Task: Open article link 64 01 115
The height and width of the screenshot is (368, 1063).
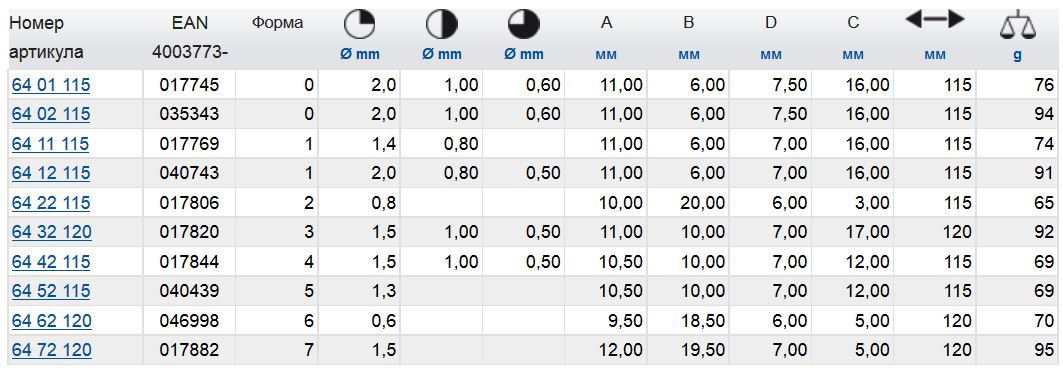Action: pyautogui.click(x=51, y=85)
